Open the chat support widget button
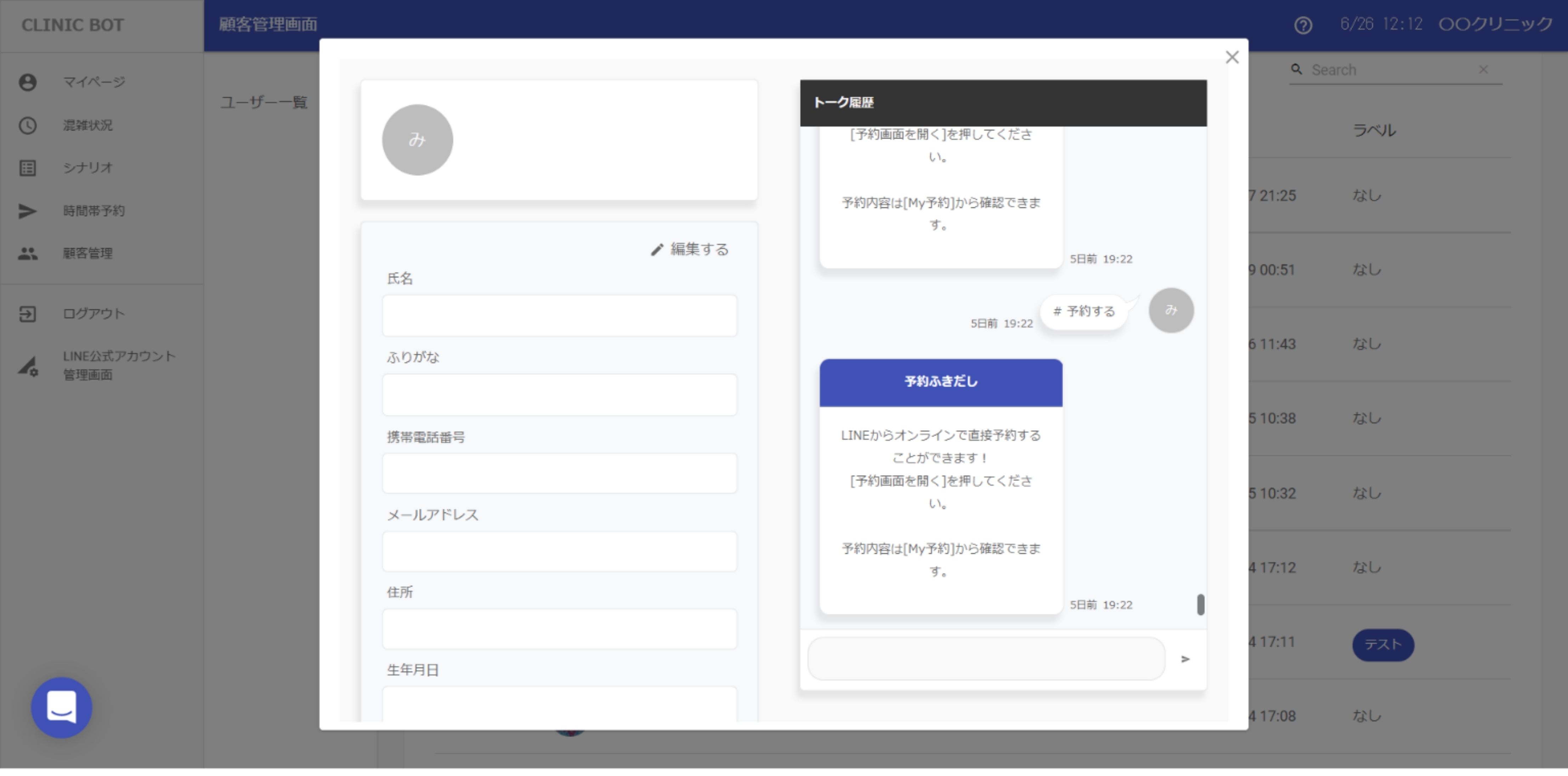The width and height of the screenshot is (1568, 776). (x=62, y=708)
